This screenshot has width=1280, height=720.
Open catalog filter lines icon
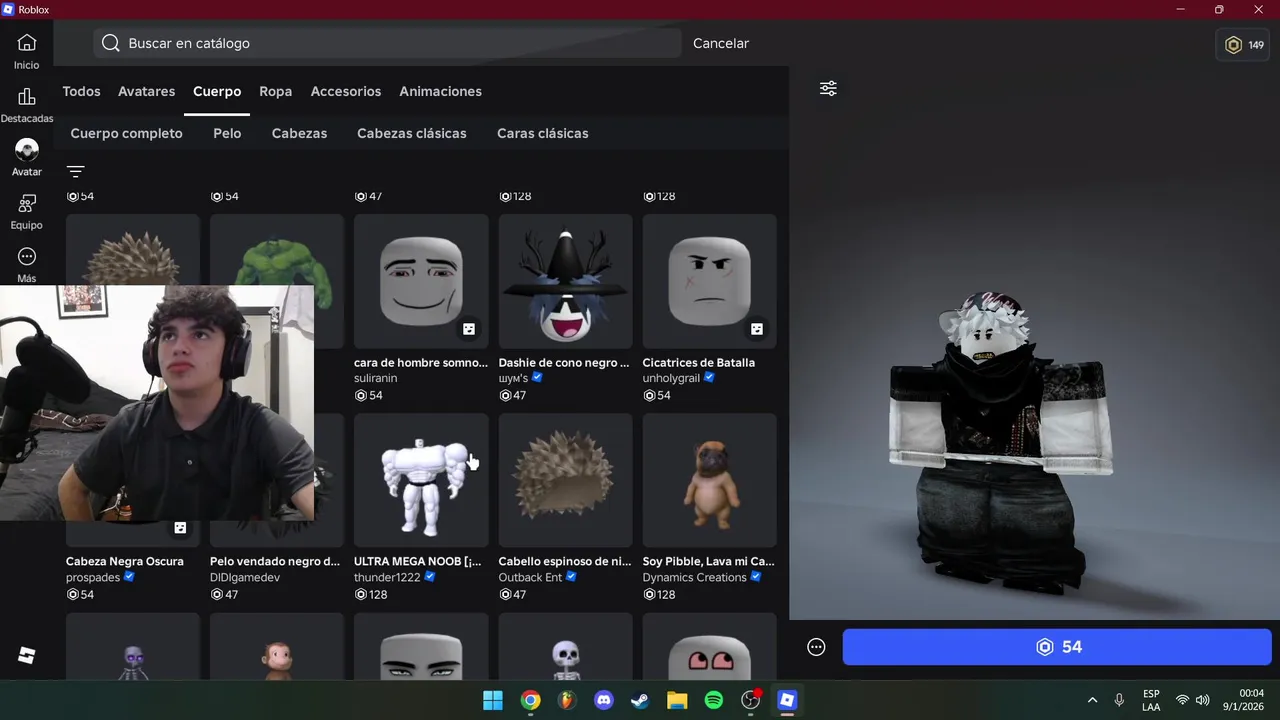[76, 172]
